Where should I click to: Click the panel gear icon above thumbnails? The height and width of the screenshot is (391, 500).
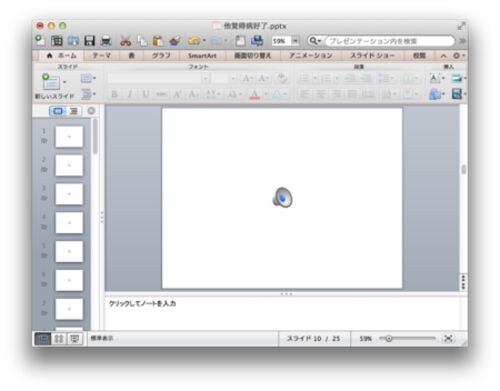tap(91, 111)
